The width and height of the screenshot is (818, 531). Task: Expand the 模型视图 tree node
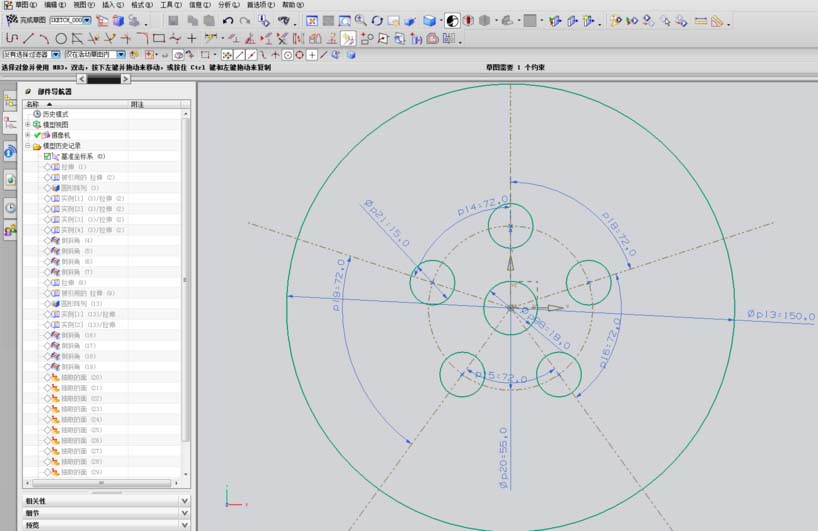[28, 125]
